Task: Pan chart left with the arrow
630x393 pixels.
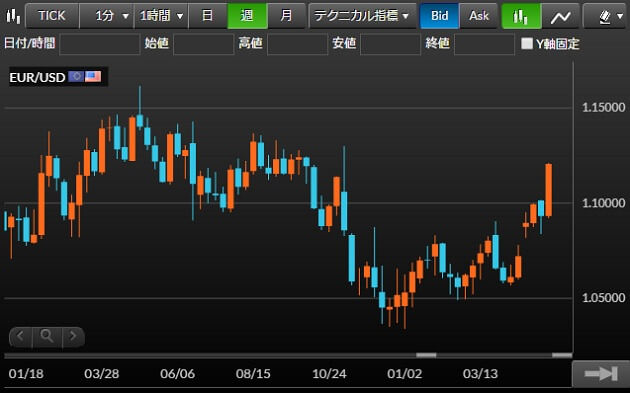Action: [x=20, y=336]
